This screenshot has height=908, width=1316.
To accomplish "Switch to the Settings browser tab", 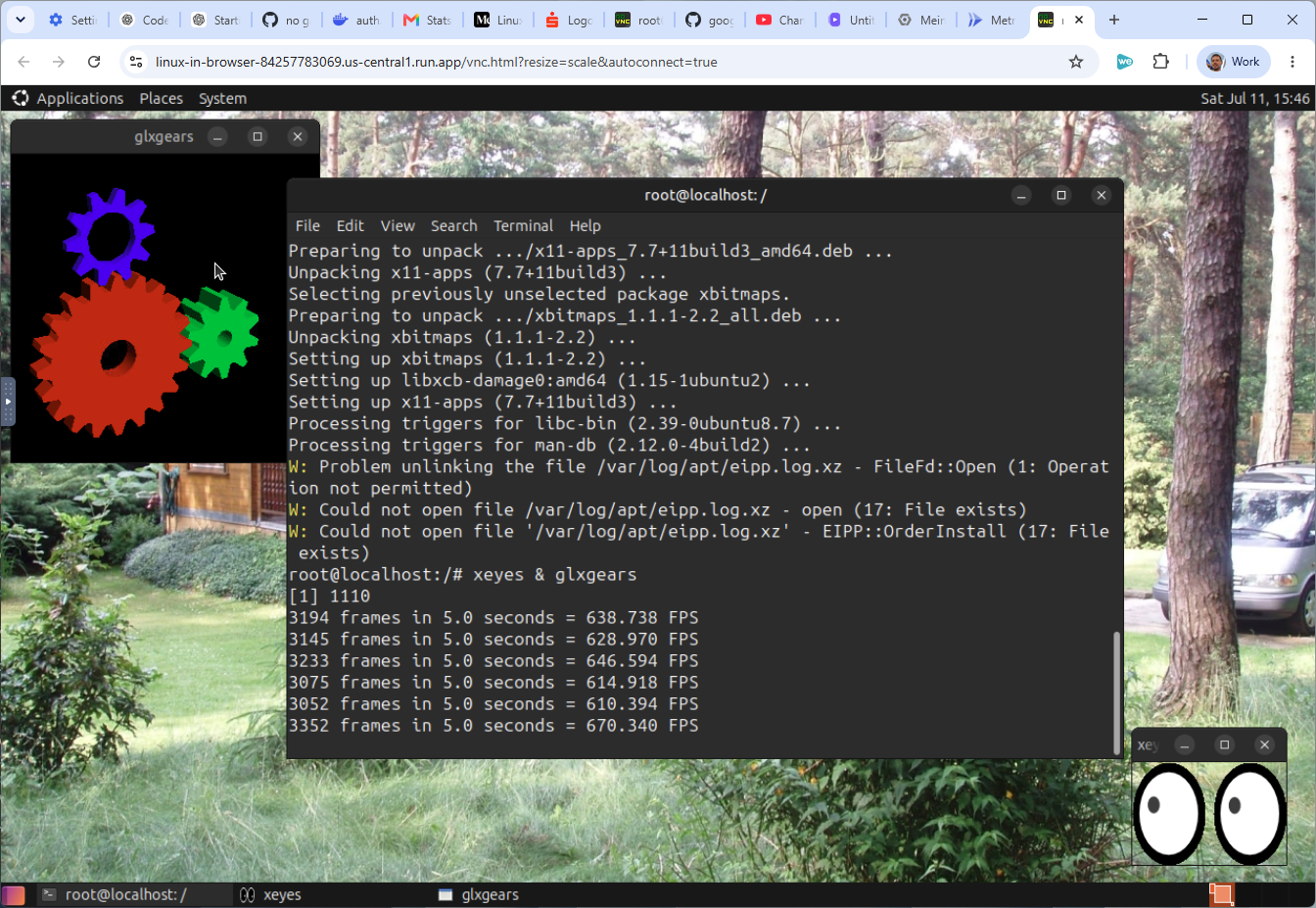I will tap(71, 20).
